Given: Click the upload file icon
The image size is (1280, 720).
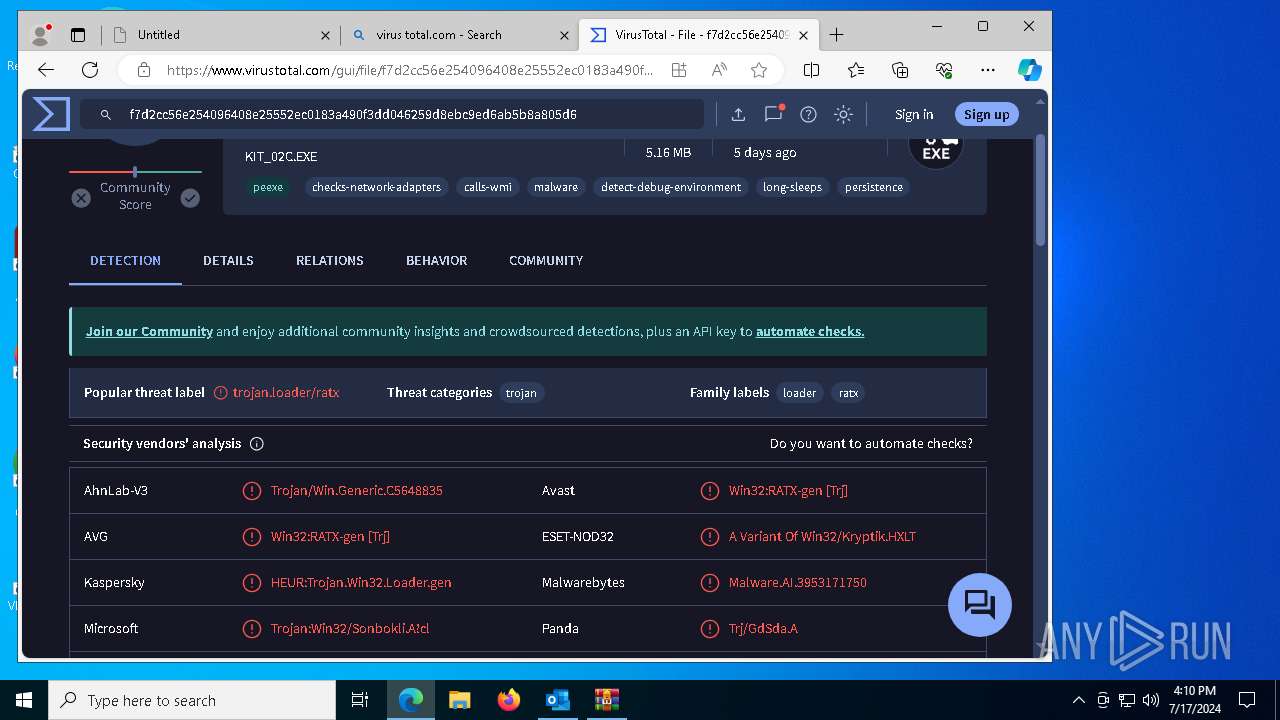Looking at the screenshot, I should [x=738, y=114].
